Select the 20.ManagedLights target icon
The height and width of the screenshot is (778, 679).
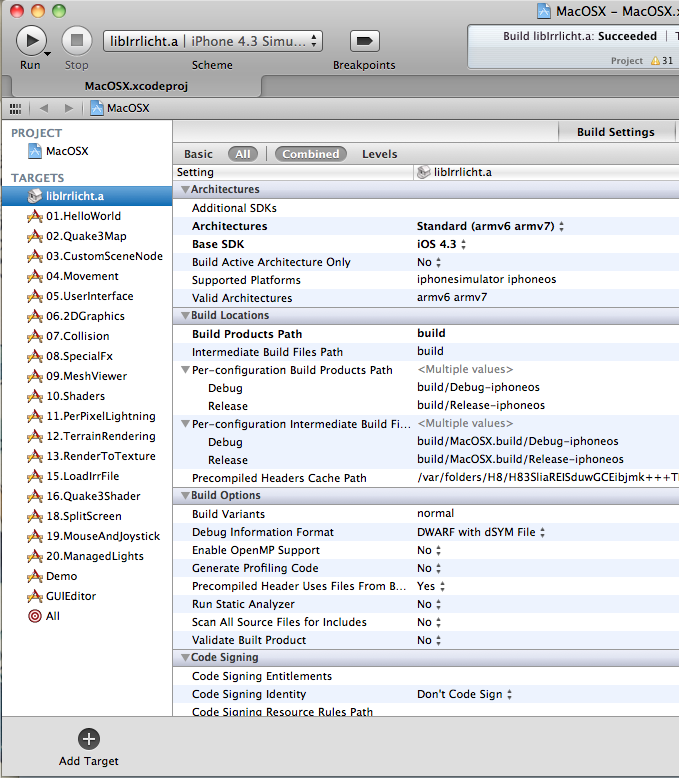click(35, 556)
